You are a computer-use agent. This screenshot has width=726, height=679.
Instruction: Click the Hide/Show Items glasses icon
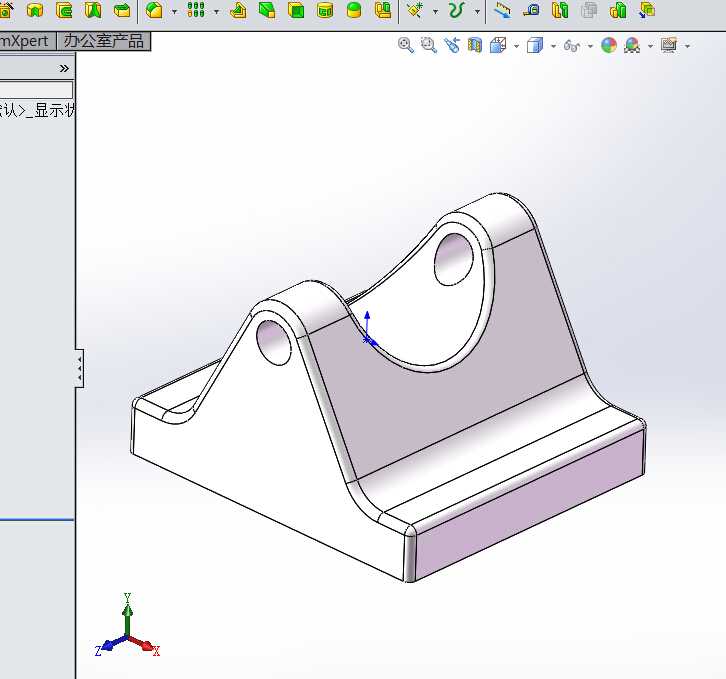(x=572, y=45)
